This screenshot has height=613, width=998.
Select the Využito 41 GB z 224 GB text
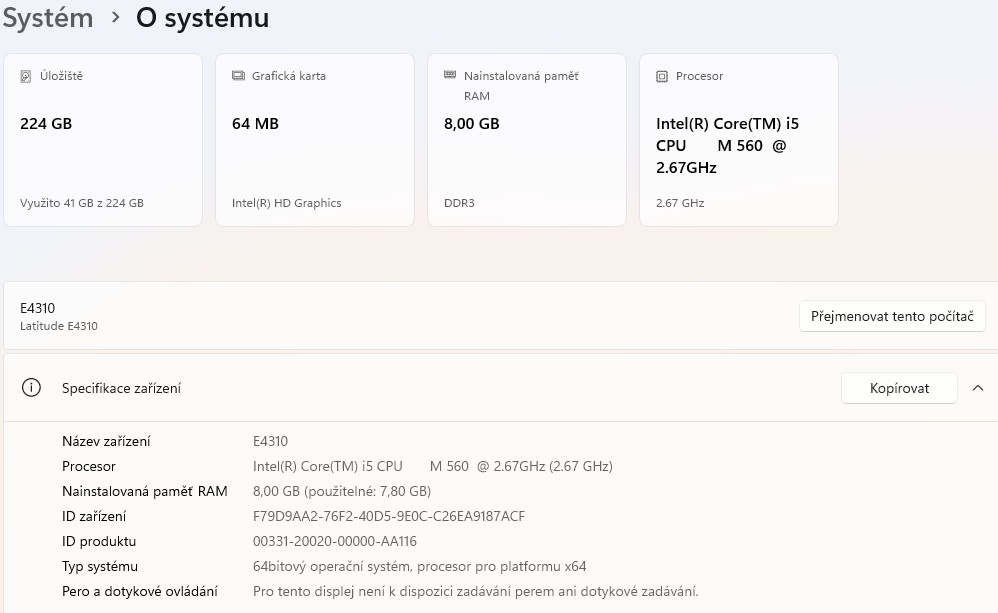(82, 203)
